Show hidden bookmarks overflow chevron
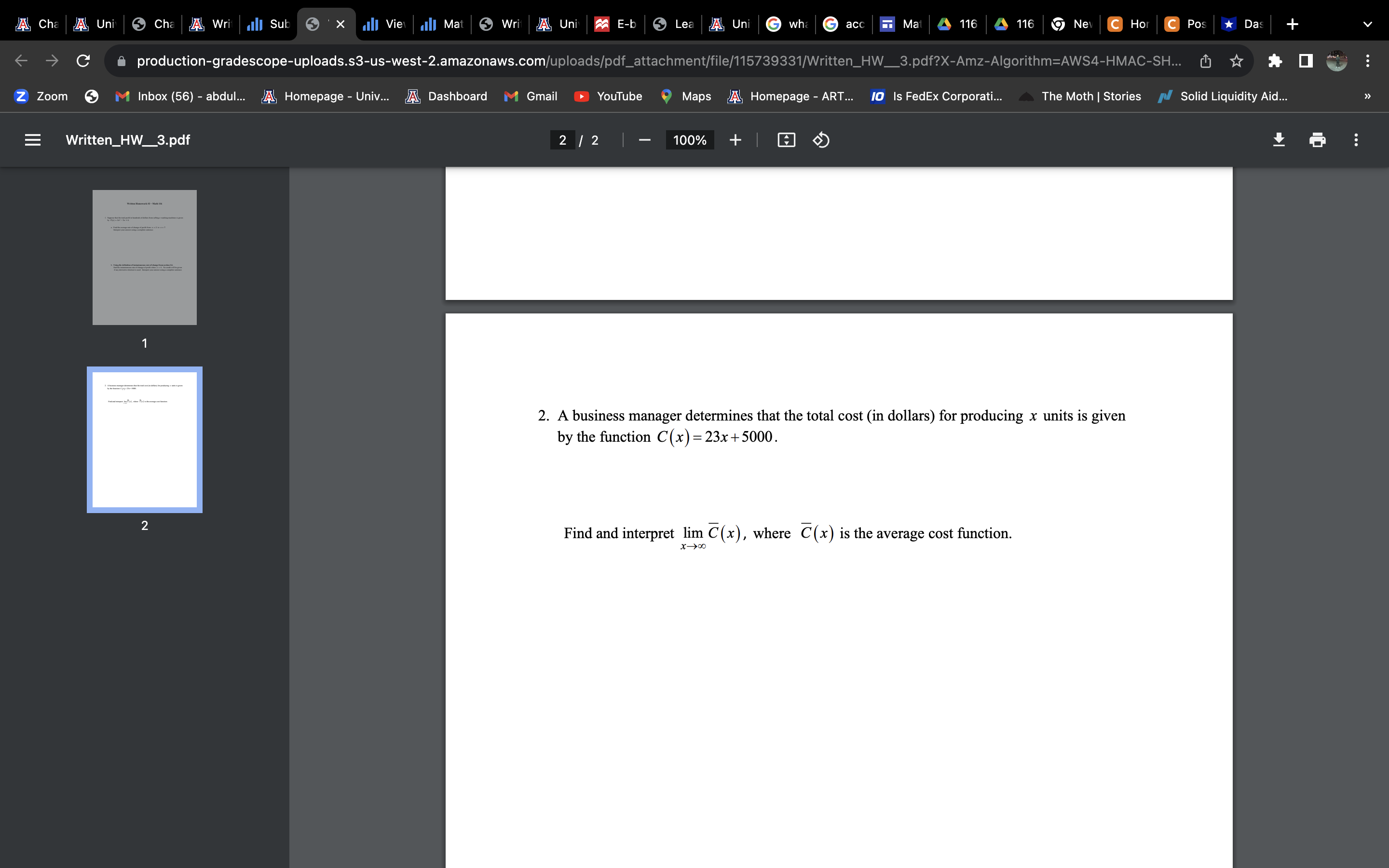The height and width of the screenshot is (868, 1389). click(1367, 96)
